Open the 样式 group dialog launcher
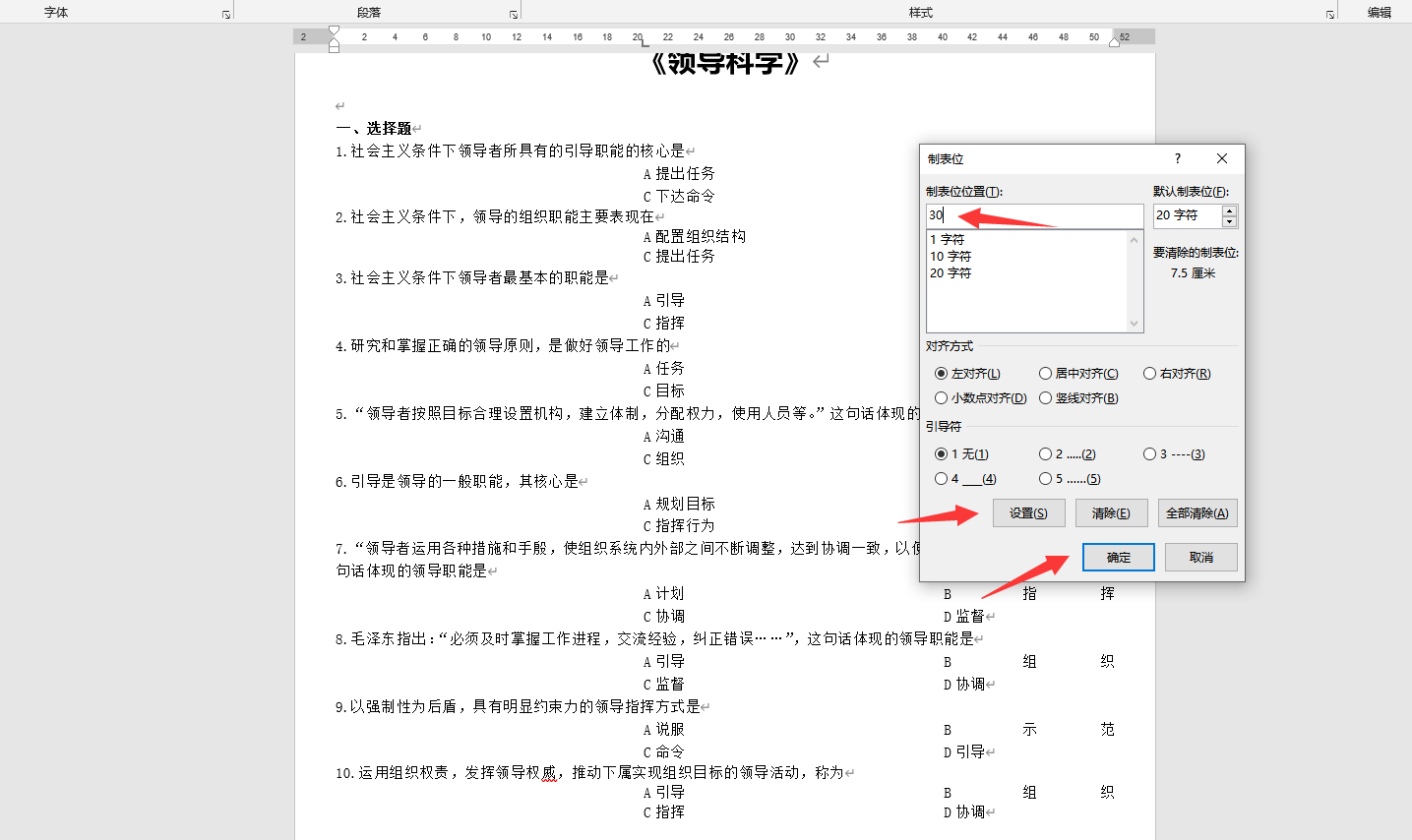 pos(1330,15)
